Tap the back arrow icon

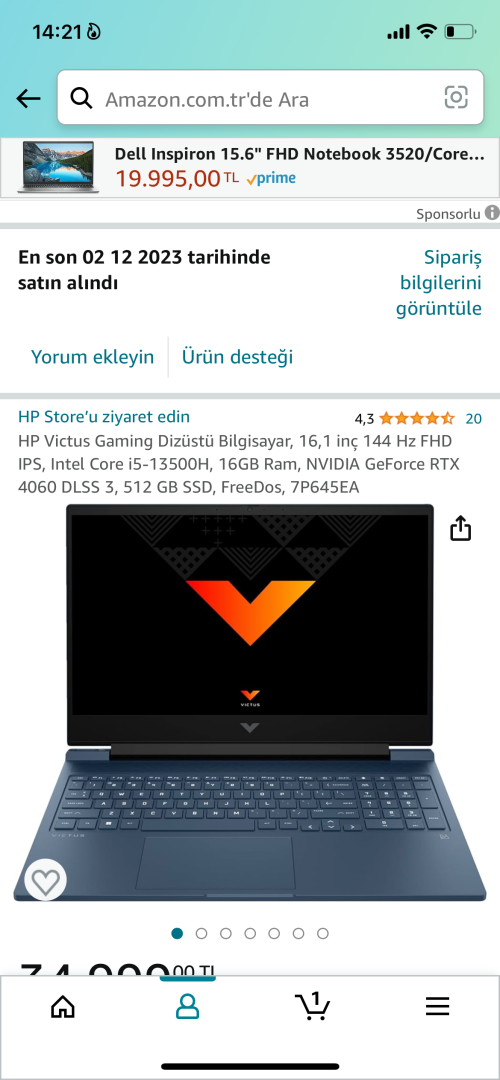pos(28,98)
